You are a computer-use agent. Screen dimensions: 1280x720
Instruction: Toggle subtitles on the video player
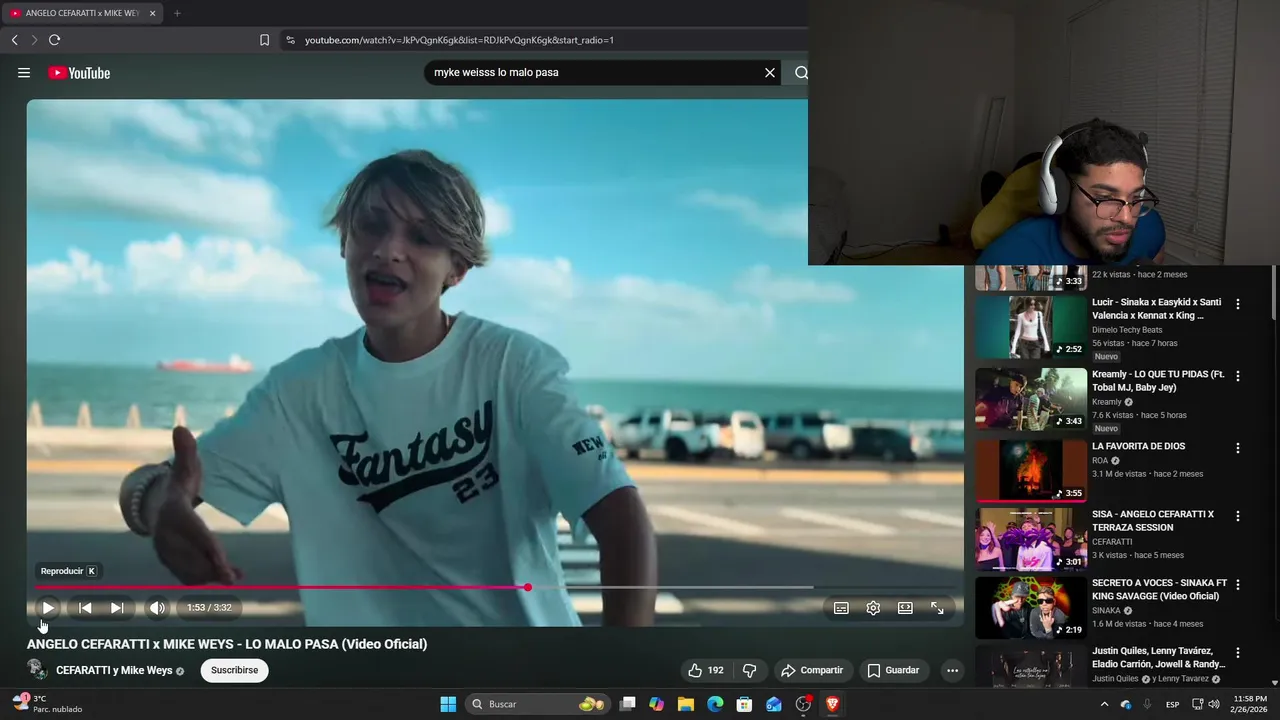[x=841, y=608]
